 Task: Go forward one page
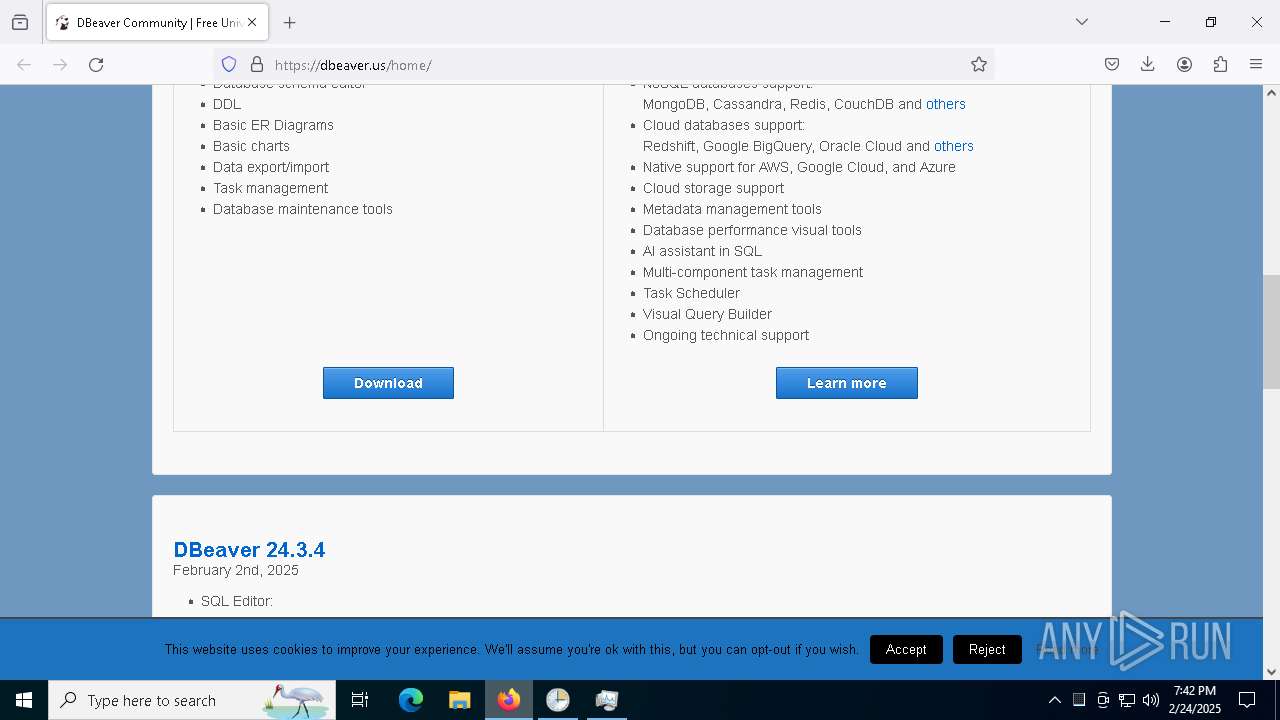pos(60,65)
